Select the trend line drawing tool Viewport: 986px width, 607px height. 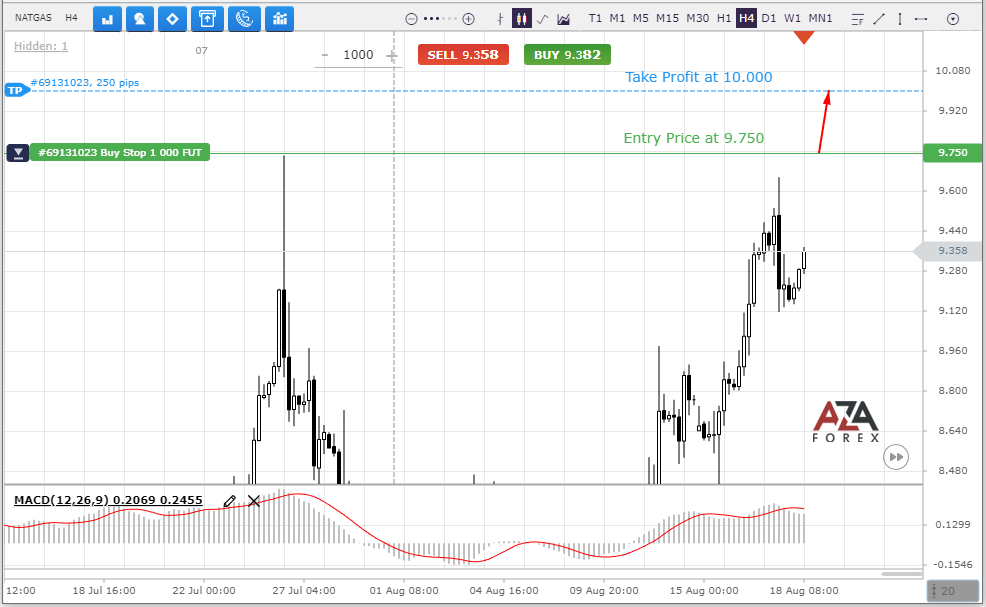click(x=879, y=19)
